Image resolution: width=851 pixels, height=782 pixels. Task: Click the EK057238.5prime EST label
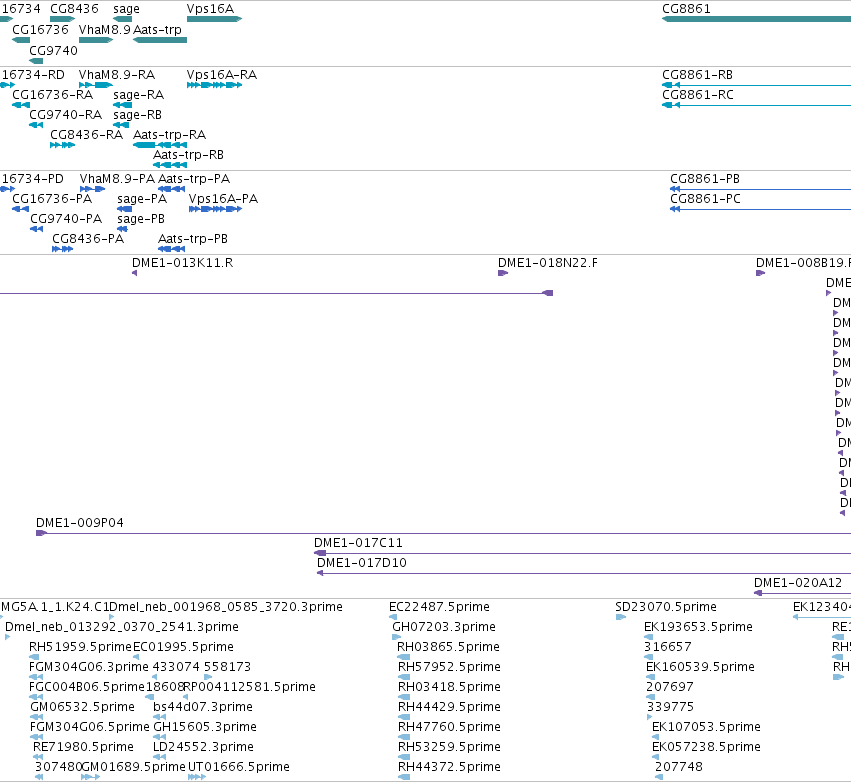(706, 747)
